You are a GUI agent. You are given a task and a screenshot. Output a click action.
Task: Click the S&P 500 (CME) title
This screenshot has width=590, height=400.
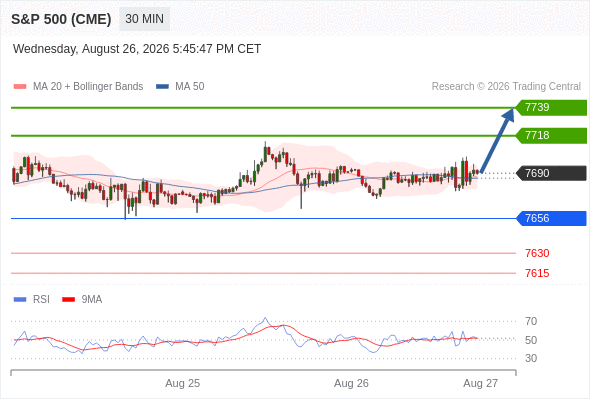(x=61, y=19)
